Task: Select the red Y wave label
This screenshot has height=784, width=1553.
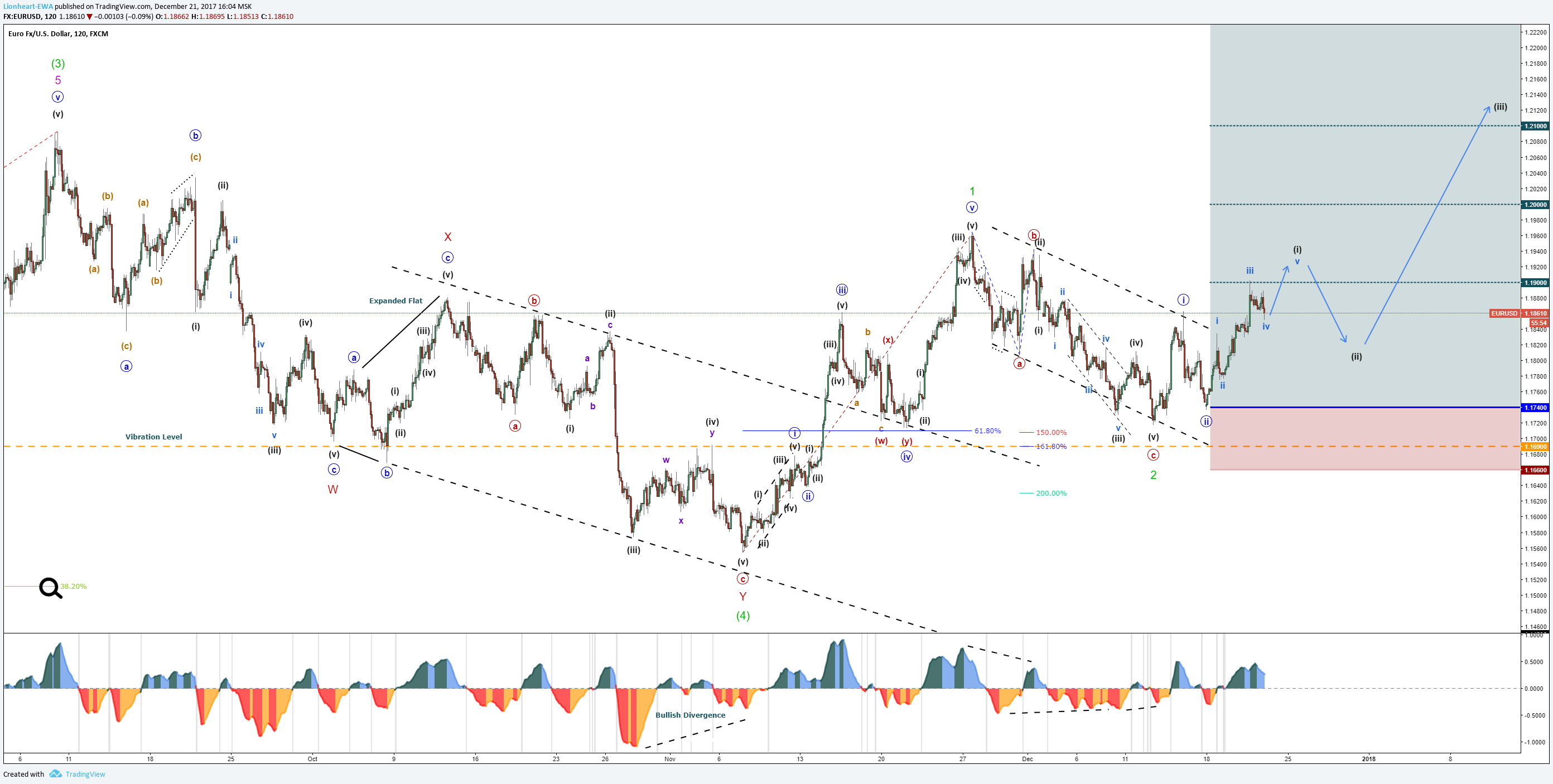Action: [742, 597]
